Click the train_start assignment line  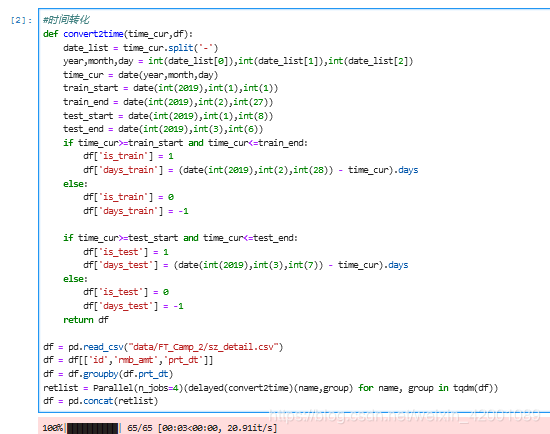coord(170,88)
